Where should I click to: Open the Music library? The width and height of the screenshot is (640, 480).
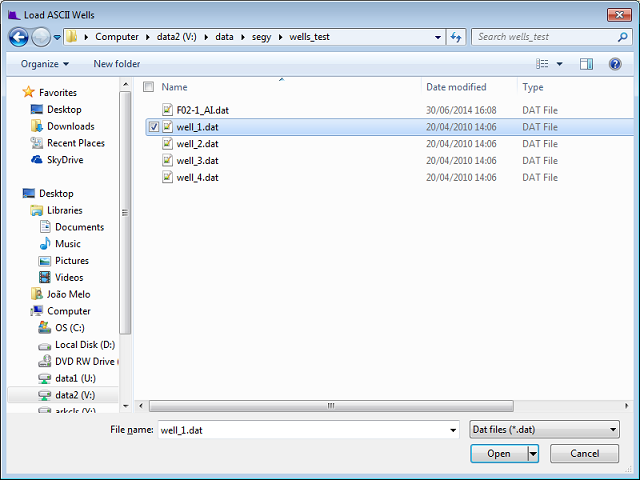pyautogui.click(x=68, y=244)
